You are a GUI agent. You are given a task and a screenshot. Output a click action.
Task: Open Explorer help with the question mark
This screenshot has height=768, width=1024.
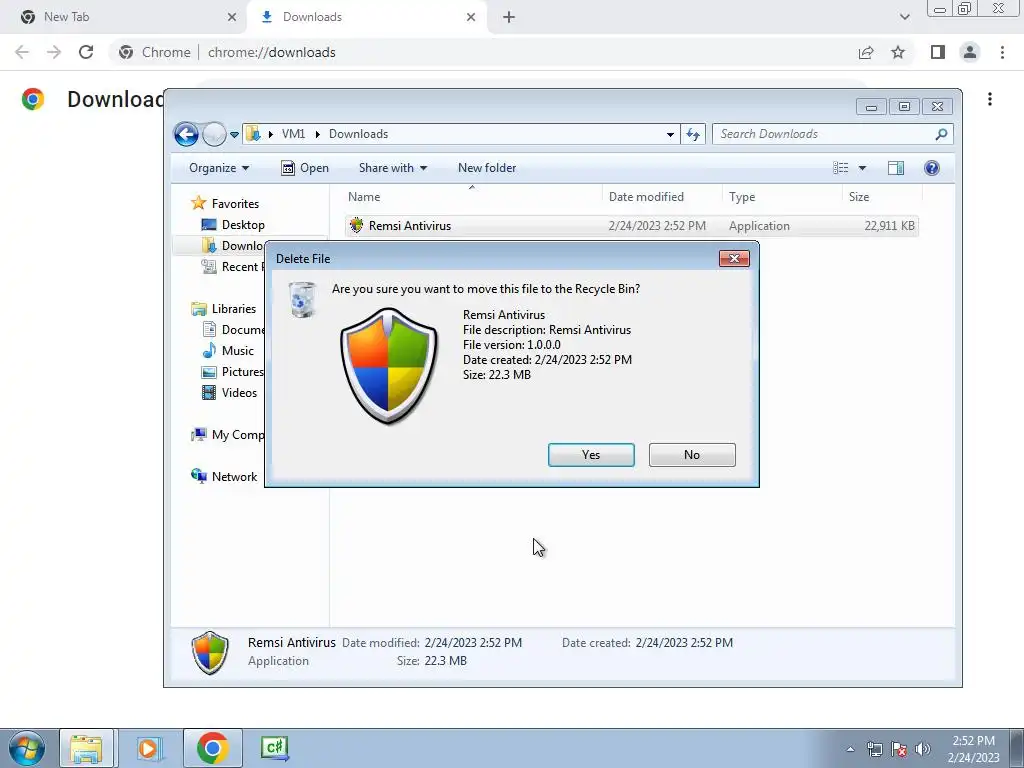932,168
